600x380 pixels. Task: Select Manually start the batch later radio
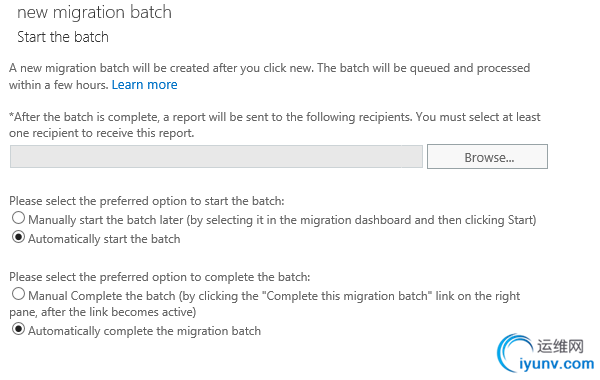18,218
